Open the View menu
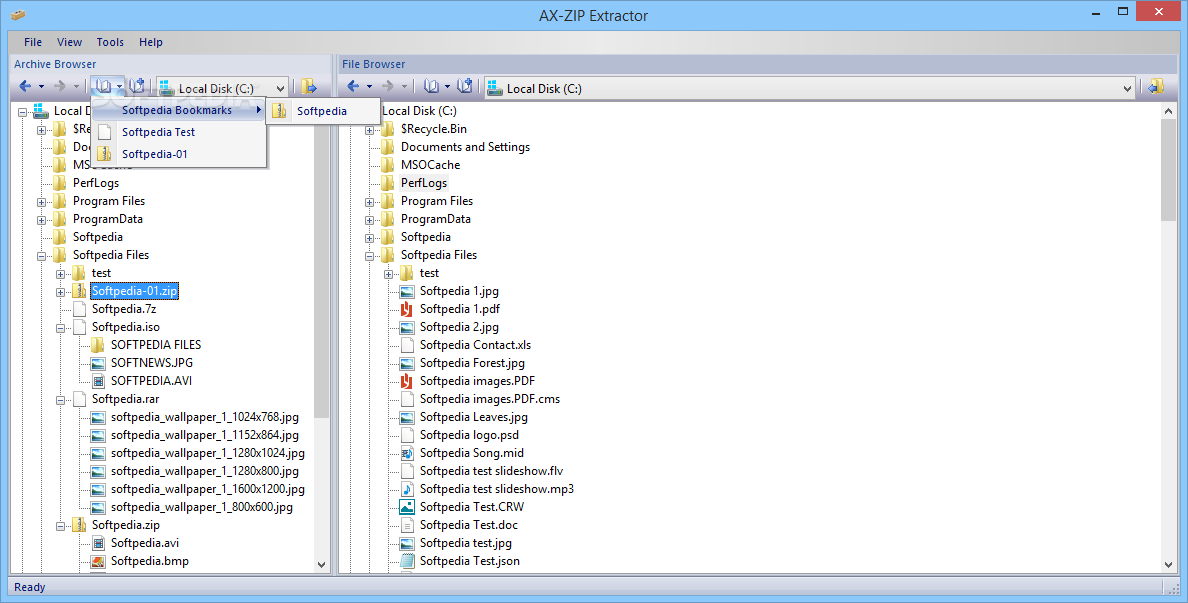The image size is (1188, 603). tap(69, 42)
